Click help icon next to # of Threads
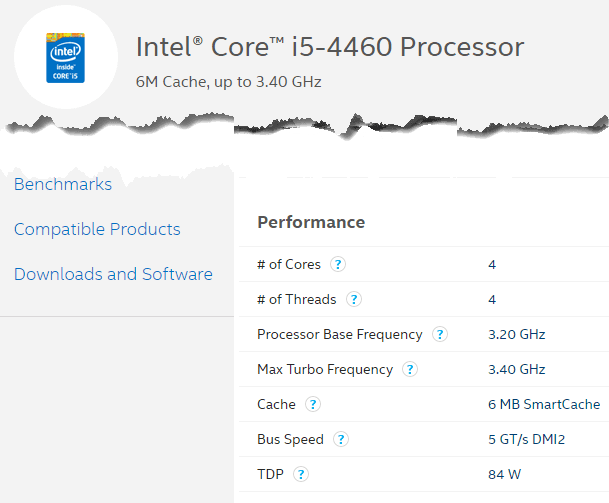Screen dimensions: 609x503 353,299
